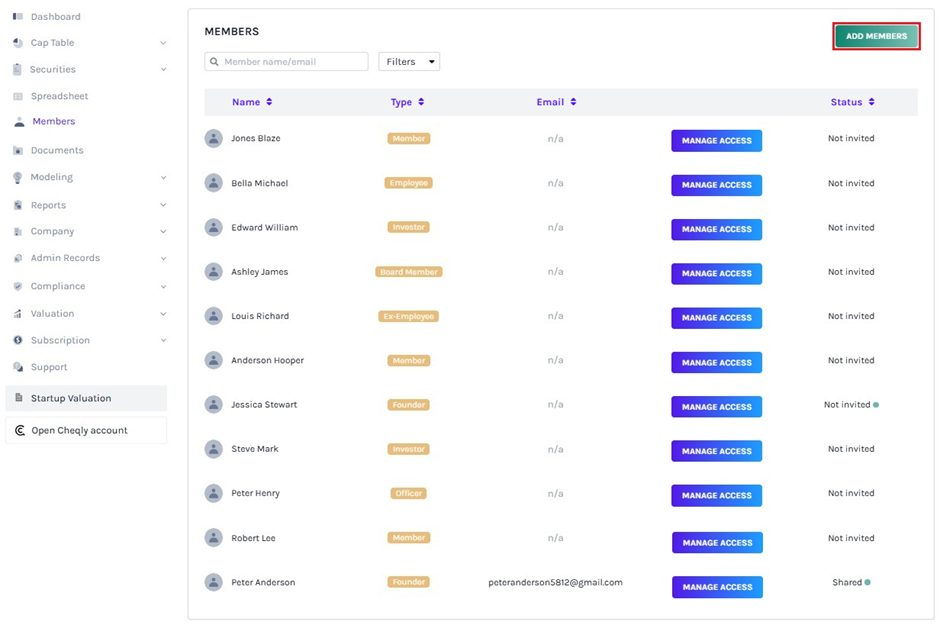Screen dimensions: 940x625
Task: Click the Documents folder icon in sidebar
Action: [18, 151]
